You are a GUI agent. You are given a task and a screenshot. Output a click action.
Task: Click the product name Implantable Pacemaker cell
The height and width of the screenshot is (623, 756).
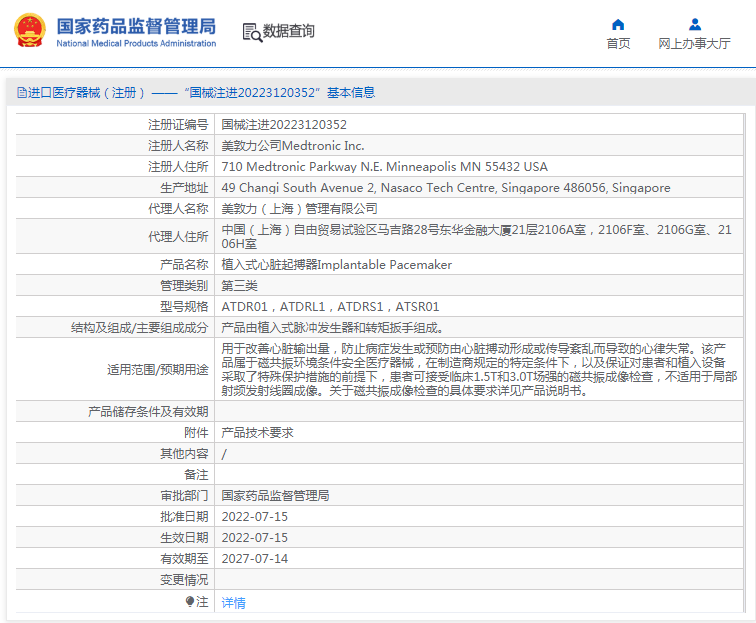(336, 265)
